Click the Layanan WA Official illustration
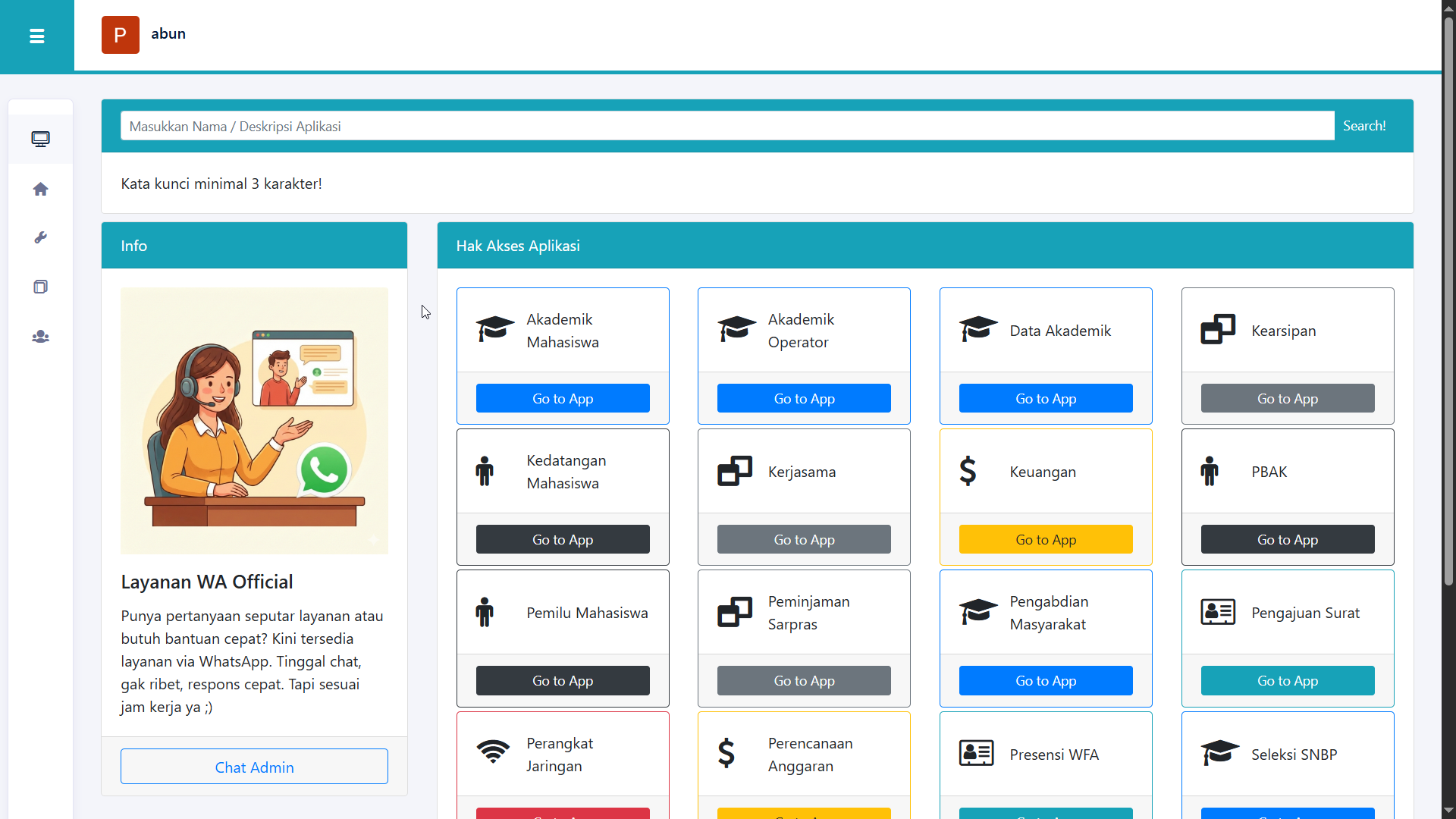 254,420
